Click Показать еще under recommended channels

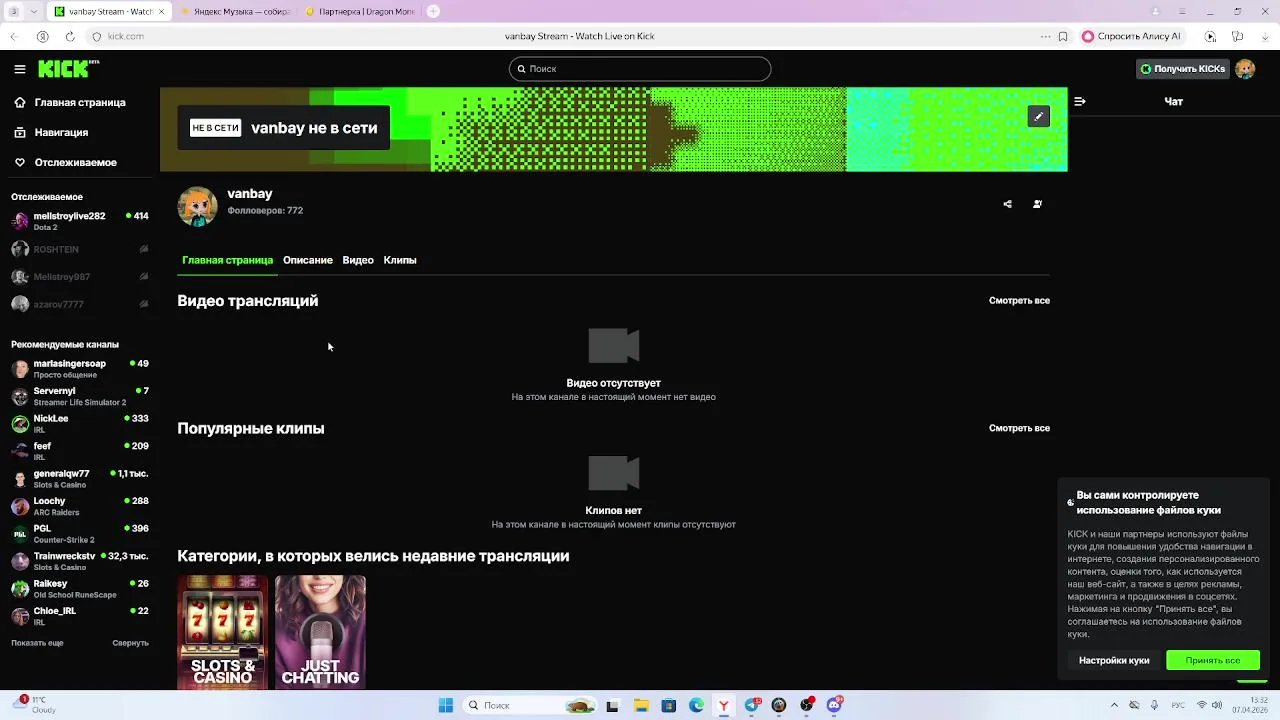click(37, 643)
